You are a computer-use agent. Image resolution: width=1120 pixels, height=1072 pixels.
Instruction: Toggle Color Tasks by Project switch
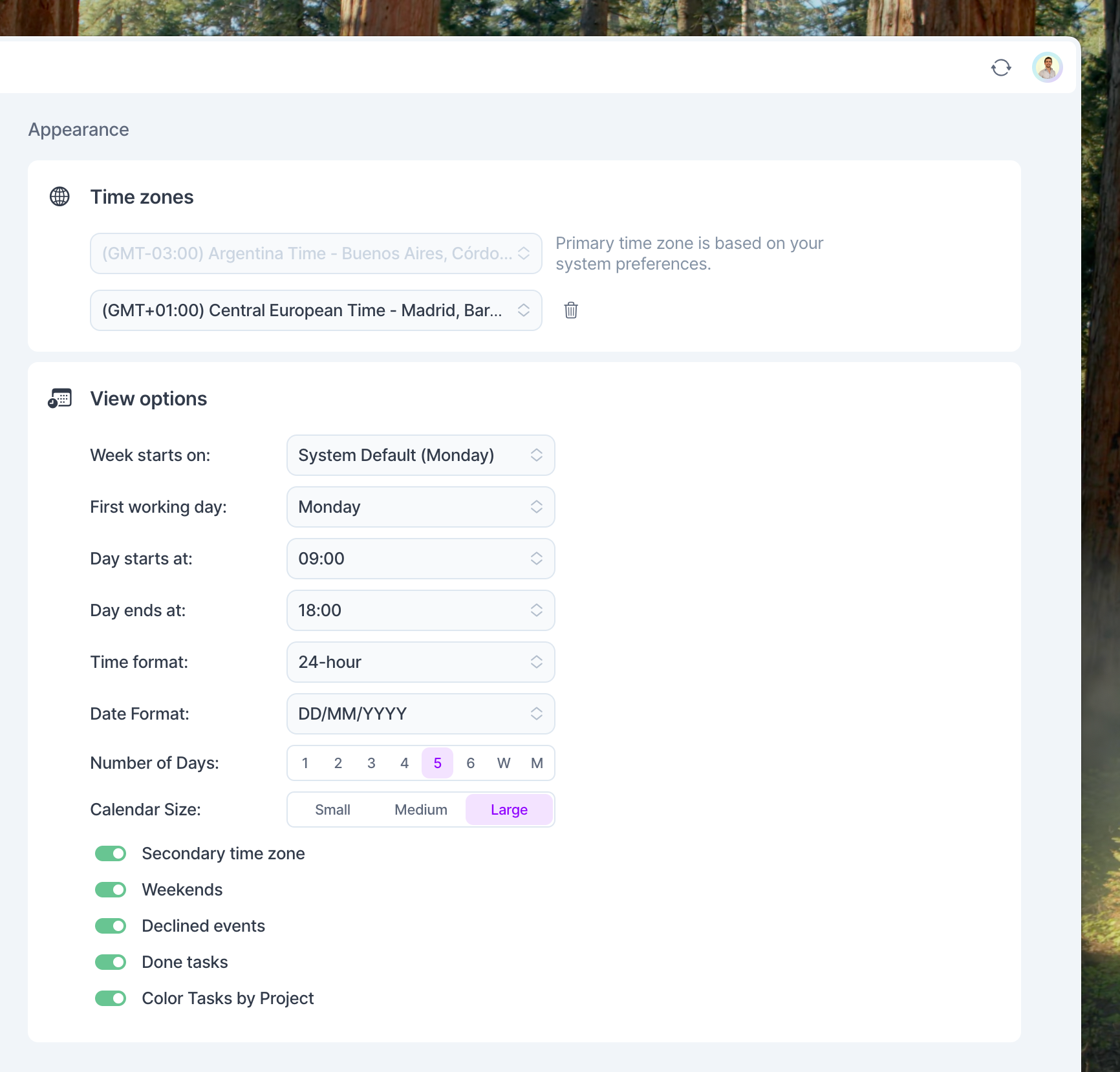click(x=111, y=998)
